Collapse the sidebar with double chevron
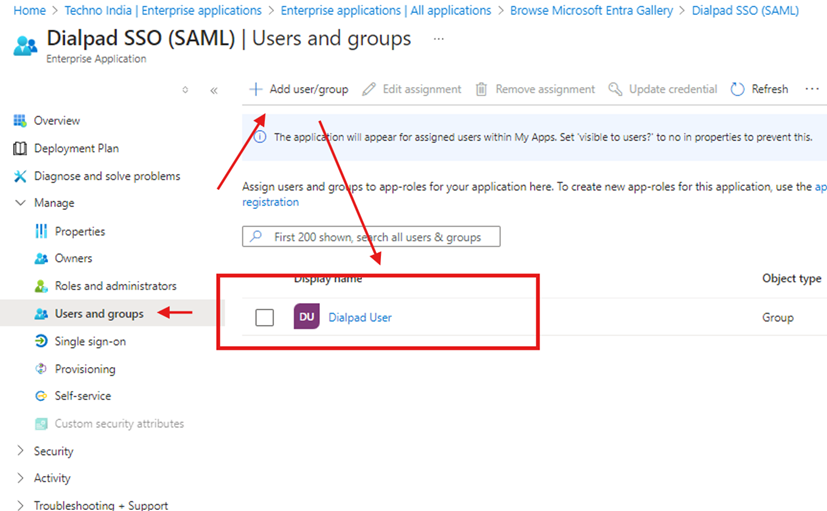Screen dimensions: 827x511 click(x=214, y=90)
